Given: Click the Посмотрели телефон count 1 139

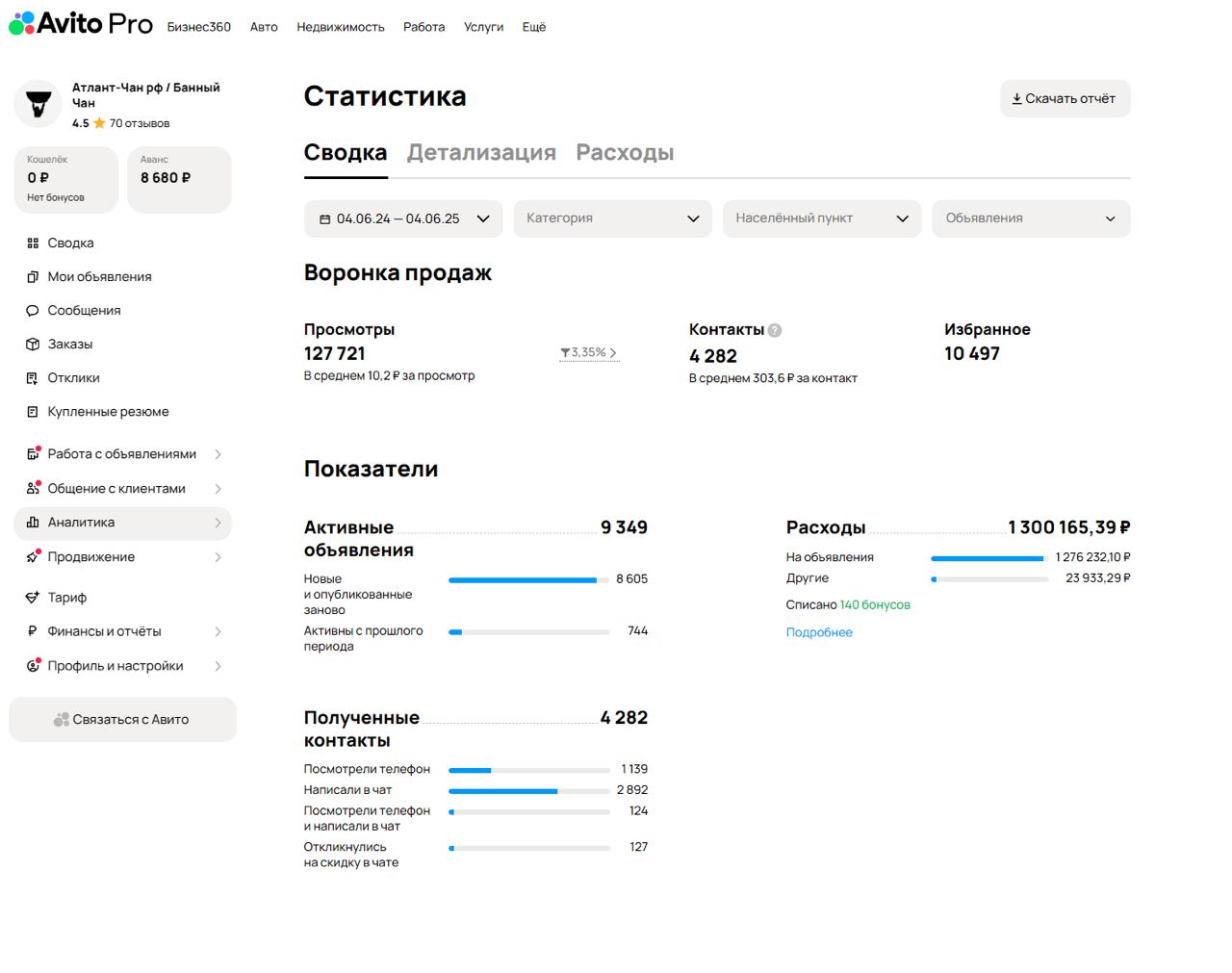Looking at the screenshot, I should tap(634, 769).
